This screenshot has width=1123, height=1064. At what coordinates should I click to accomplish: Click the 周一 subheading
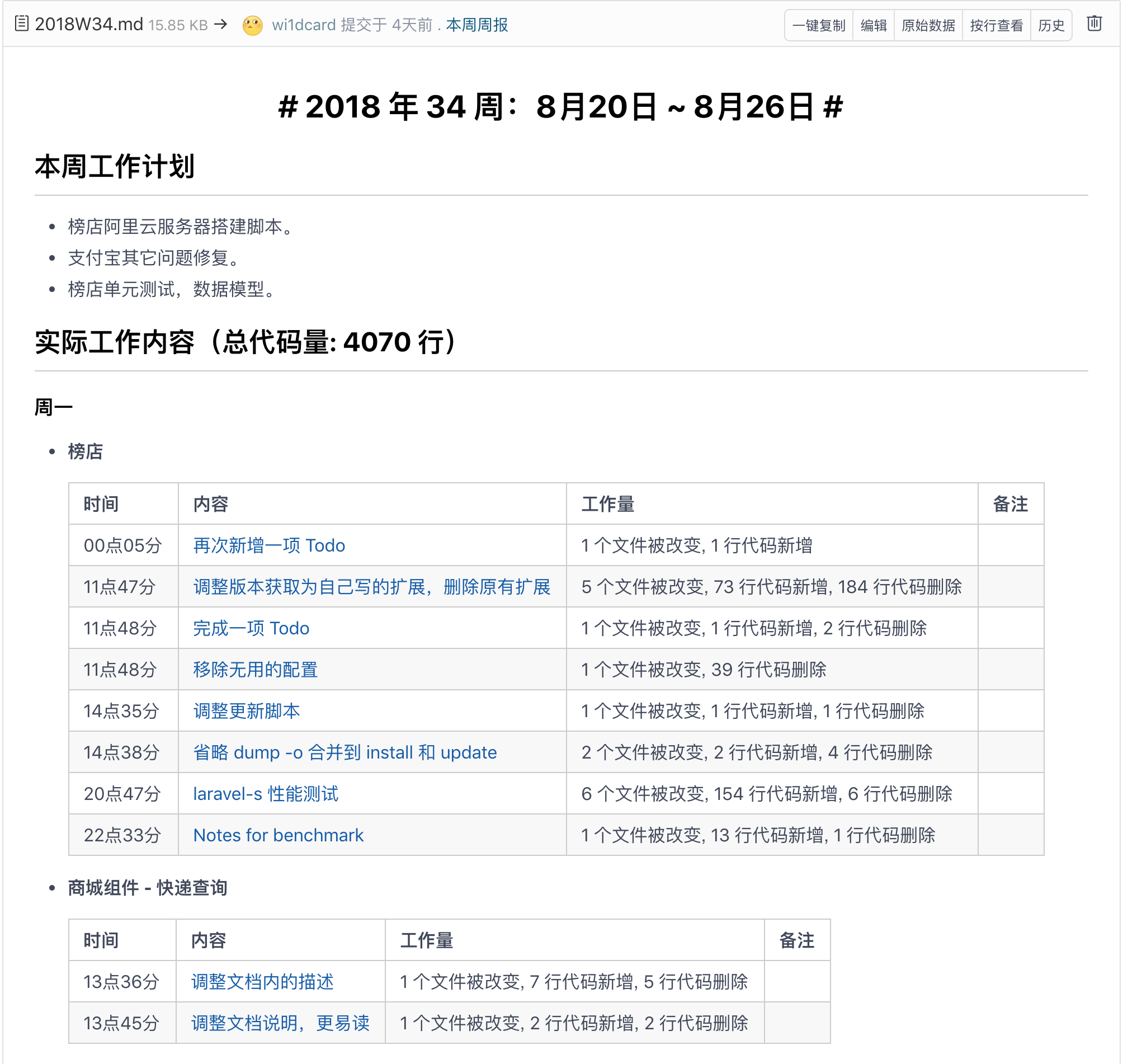54,407
